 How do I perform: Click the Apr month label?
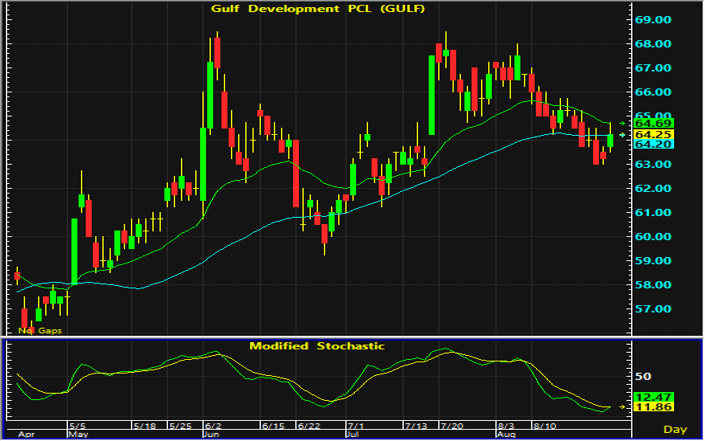[26, 435]
